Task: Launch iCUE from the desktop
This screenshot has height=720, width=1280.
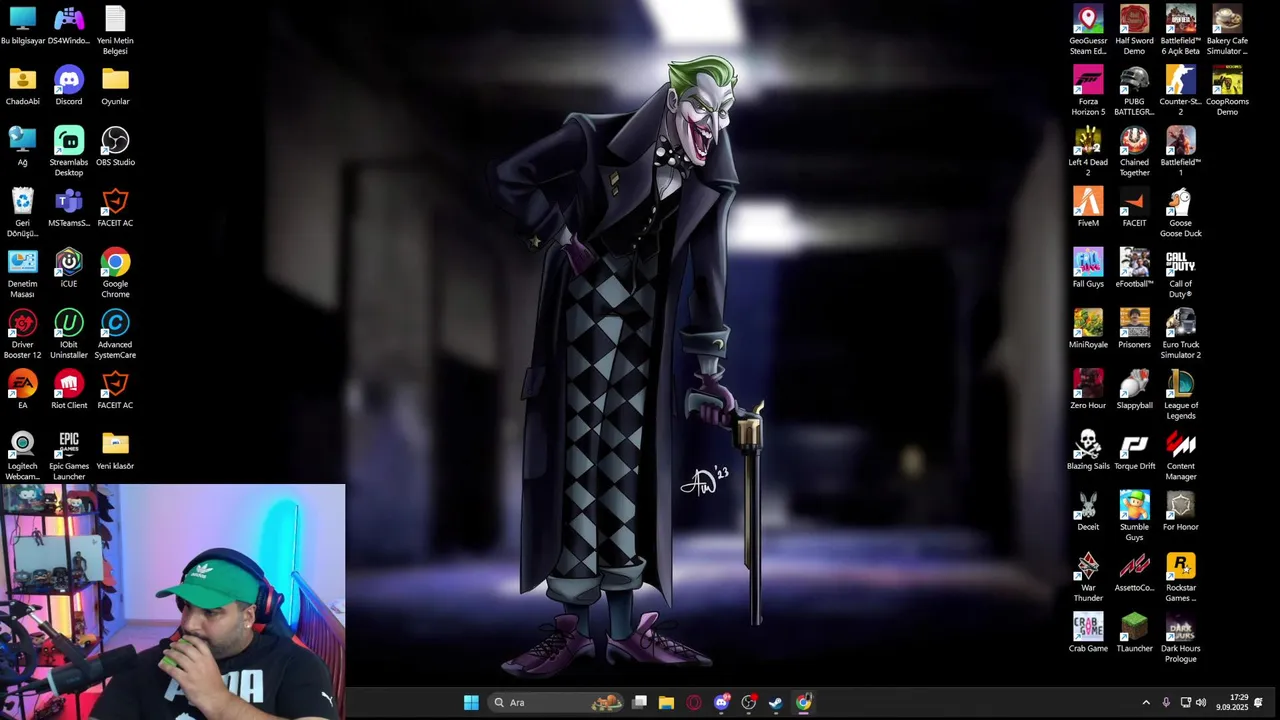Action: pos(69,269)
